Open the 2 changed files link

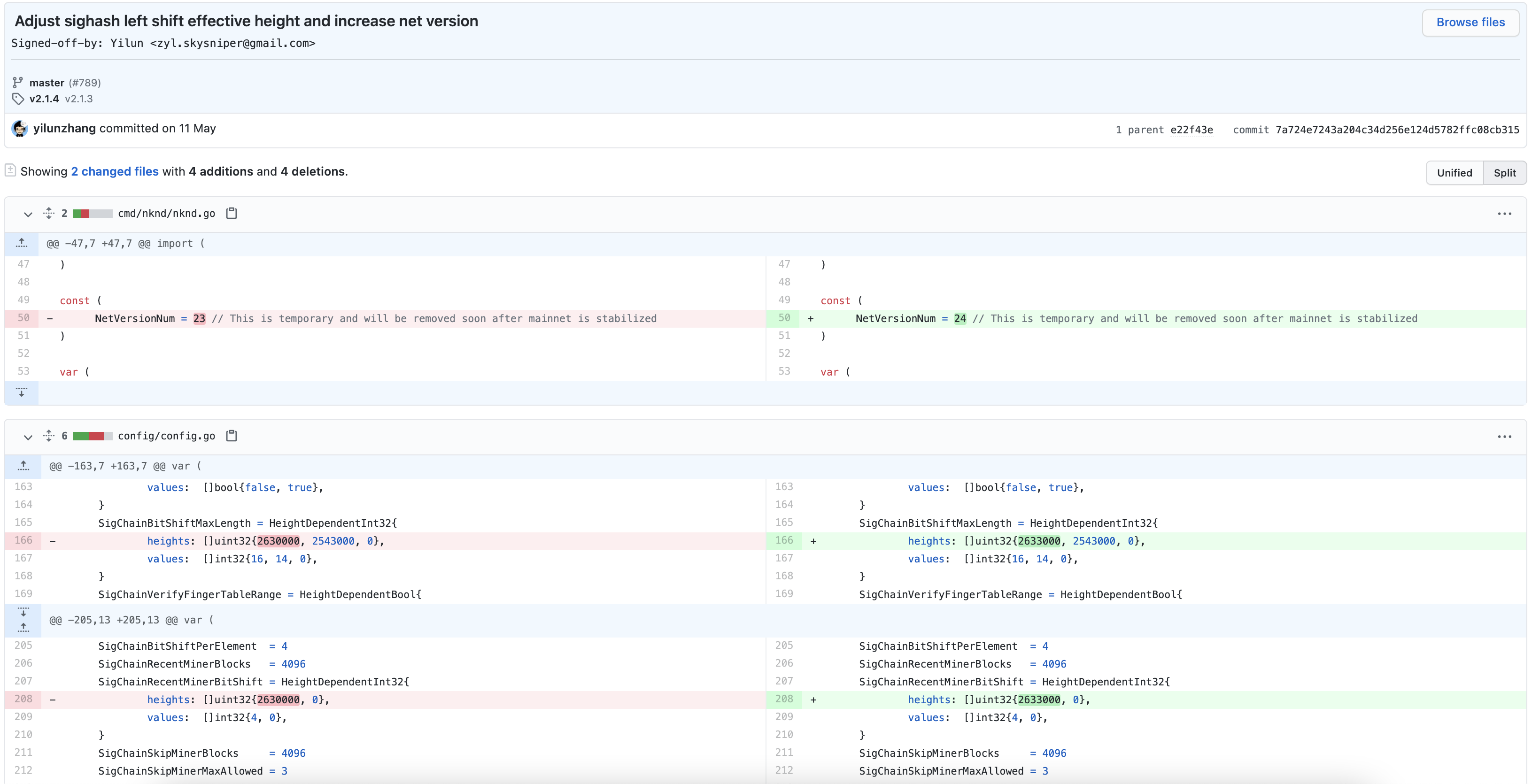[115, 172]
